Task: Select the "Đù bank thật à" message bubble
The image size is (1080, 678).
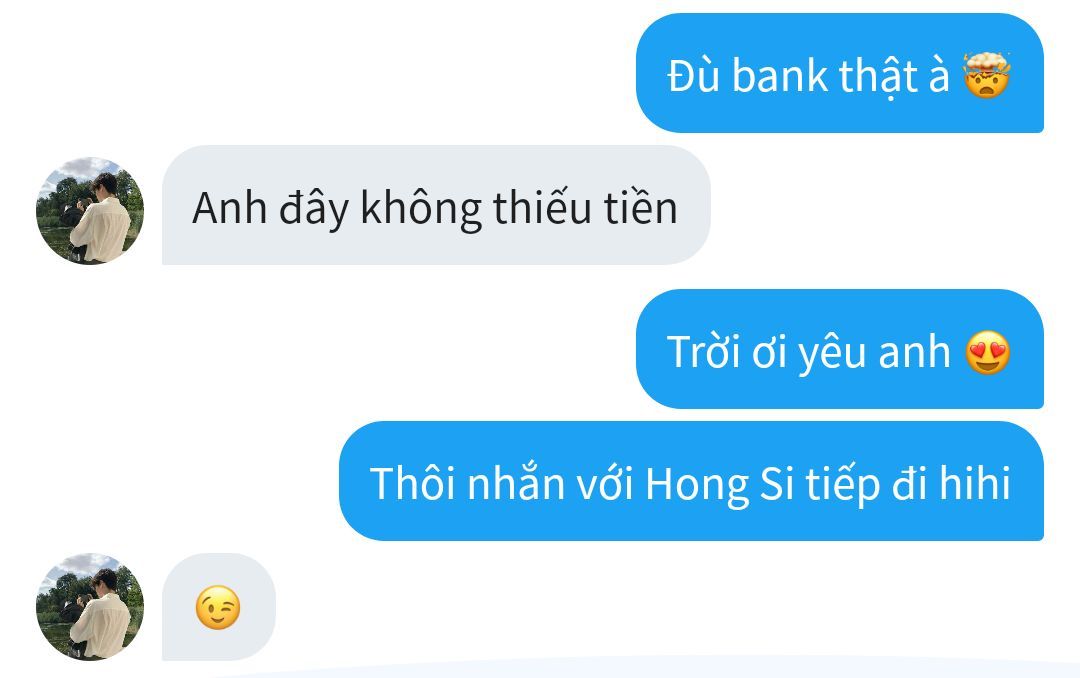Action: pos(840,73)
